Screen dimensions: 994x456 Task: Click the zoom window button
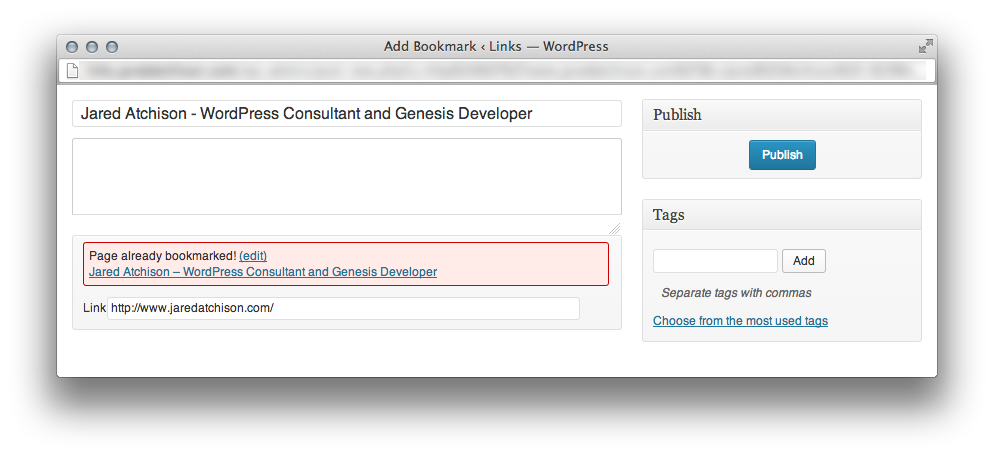click(x=112, y=47)
